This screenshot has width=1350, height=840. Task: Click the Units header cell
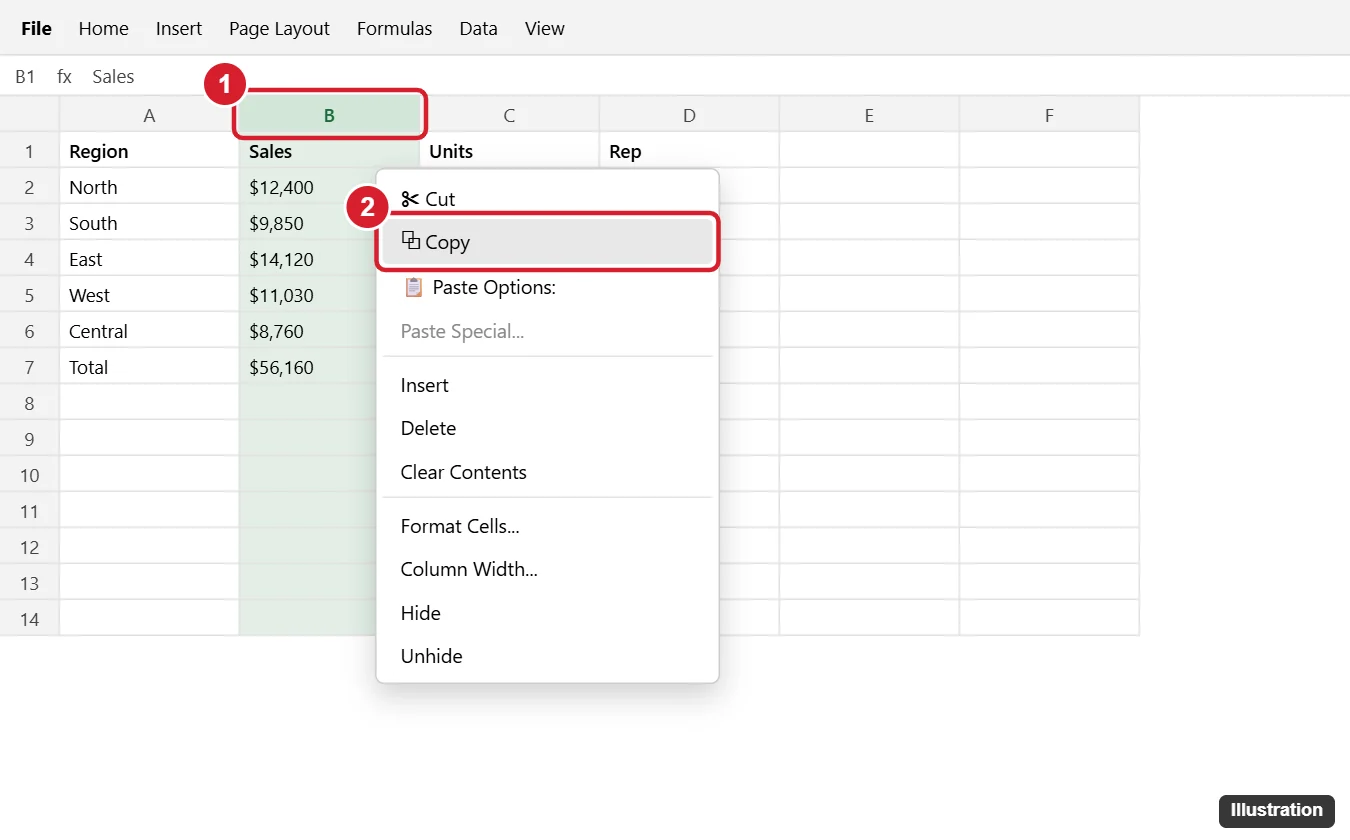point(509,151)
